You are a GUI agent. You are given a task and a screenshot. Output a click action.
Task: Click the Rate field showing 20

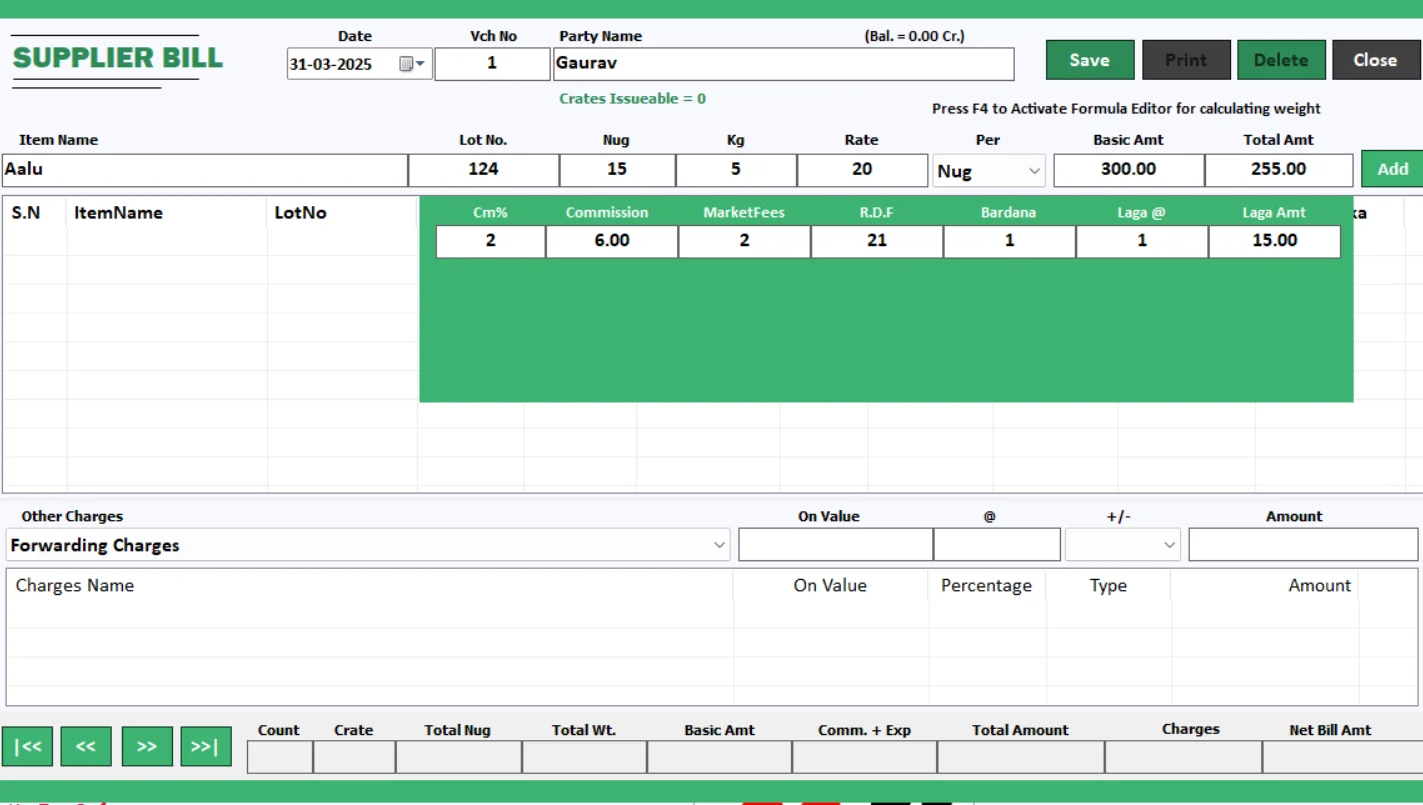pos(862,170)
